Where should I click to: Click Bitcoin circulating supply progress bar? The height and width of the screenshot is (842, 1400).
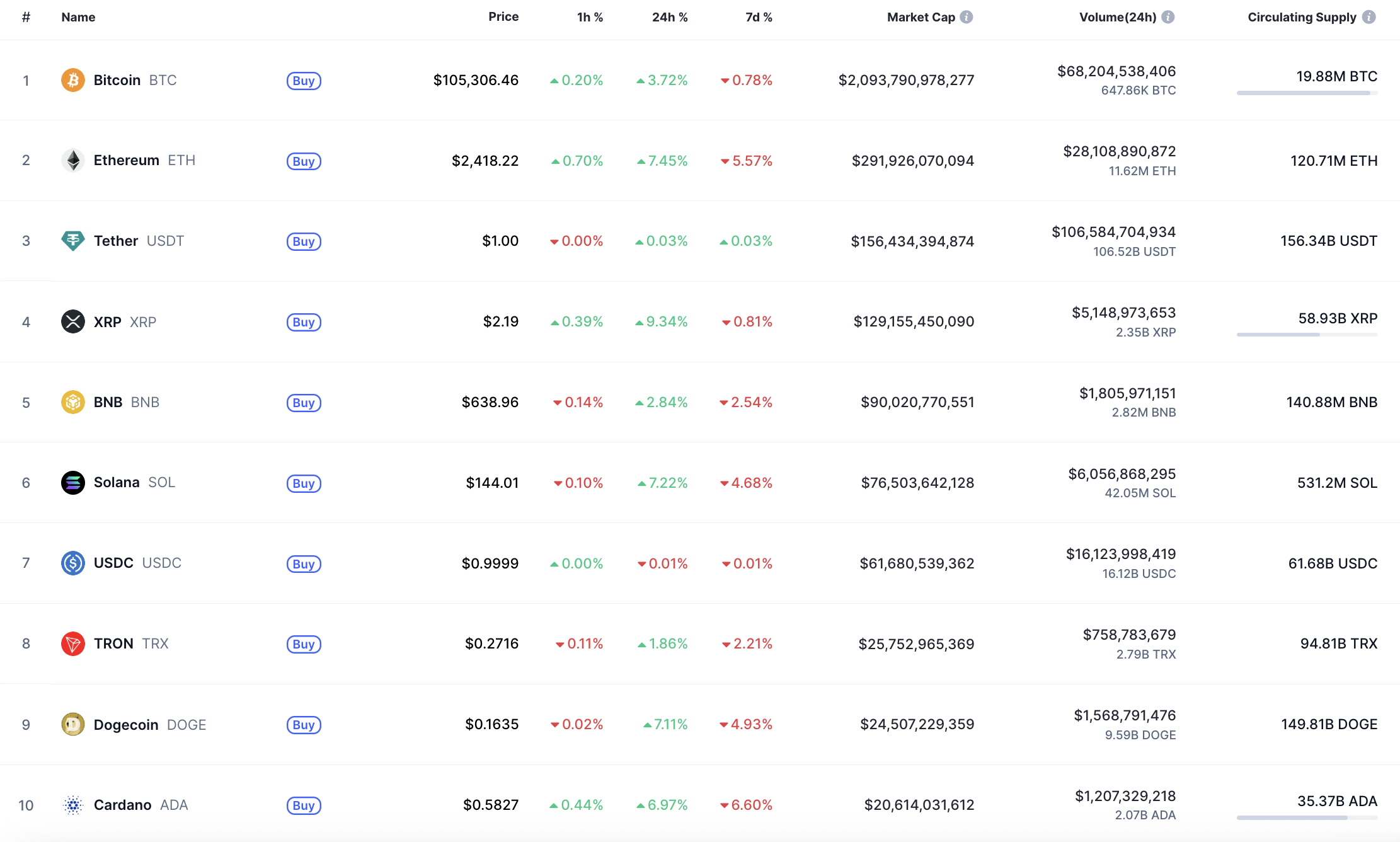[1307, 93]
